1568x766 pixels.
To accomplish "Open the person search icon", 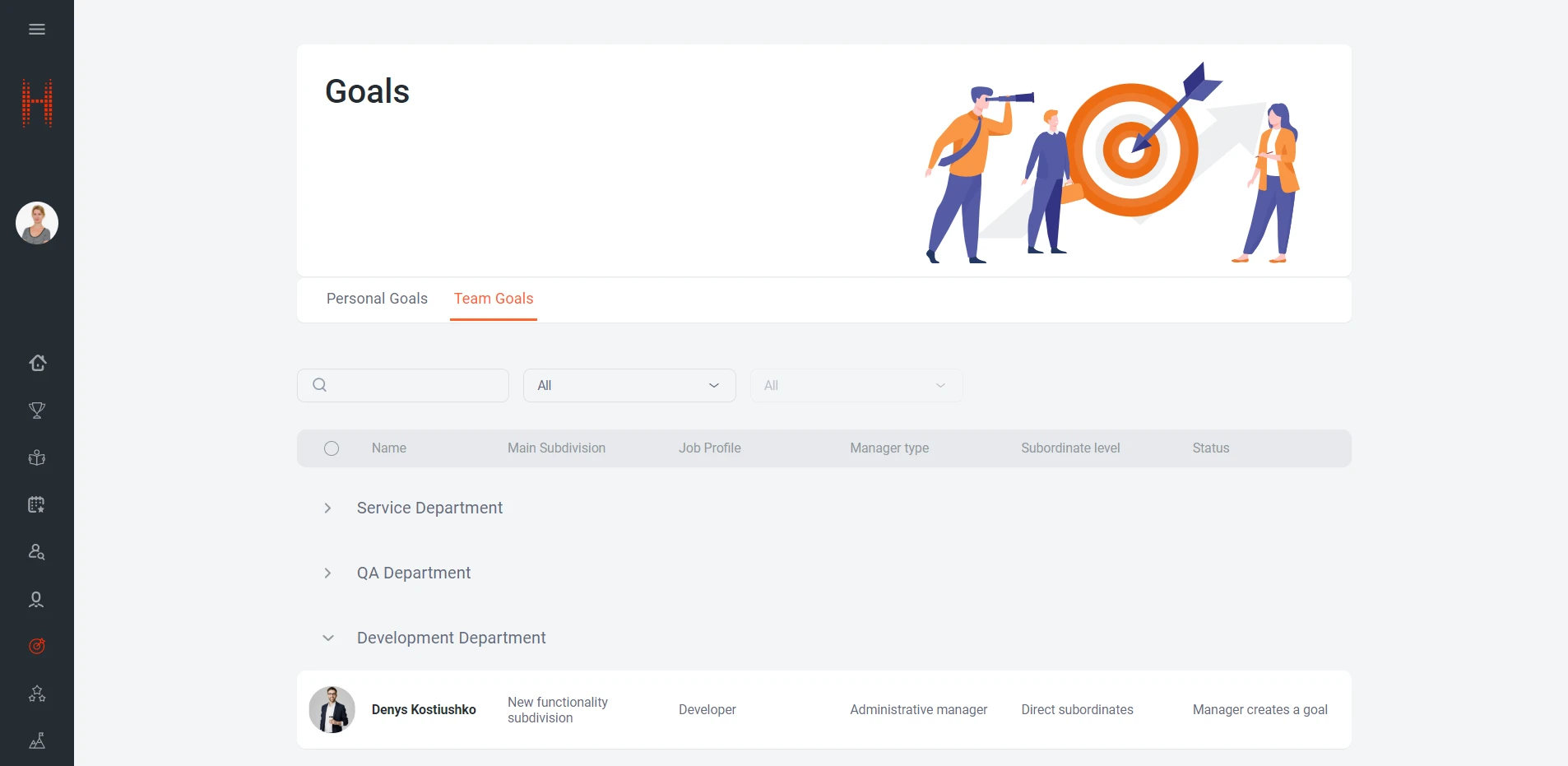I will click(x=37, y=552).
